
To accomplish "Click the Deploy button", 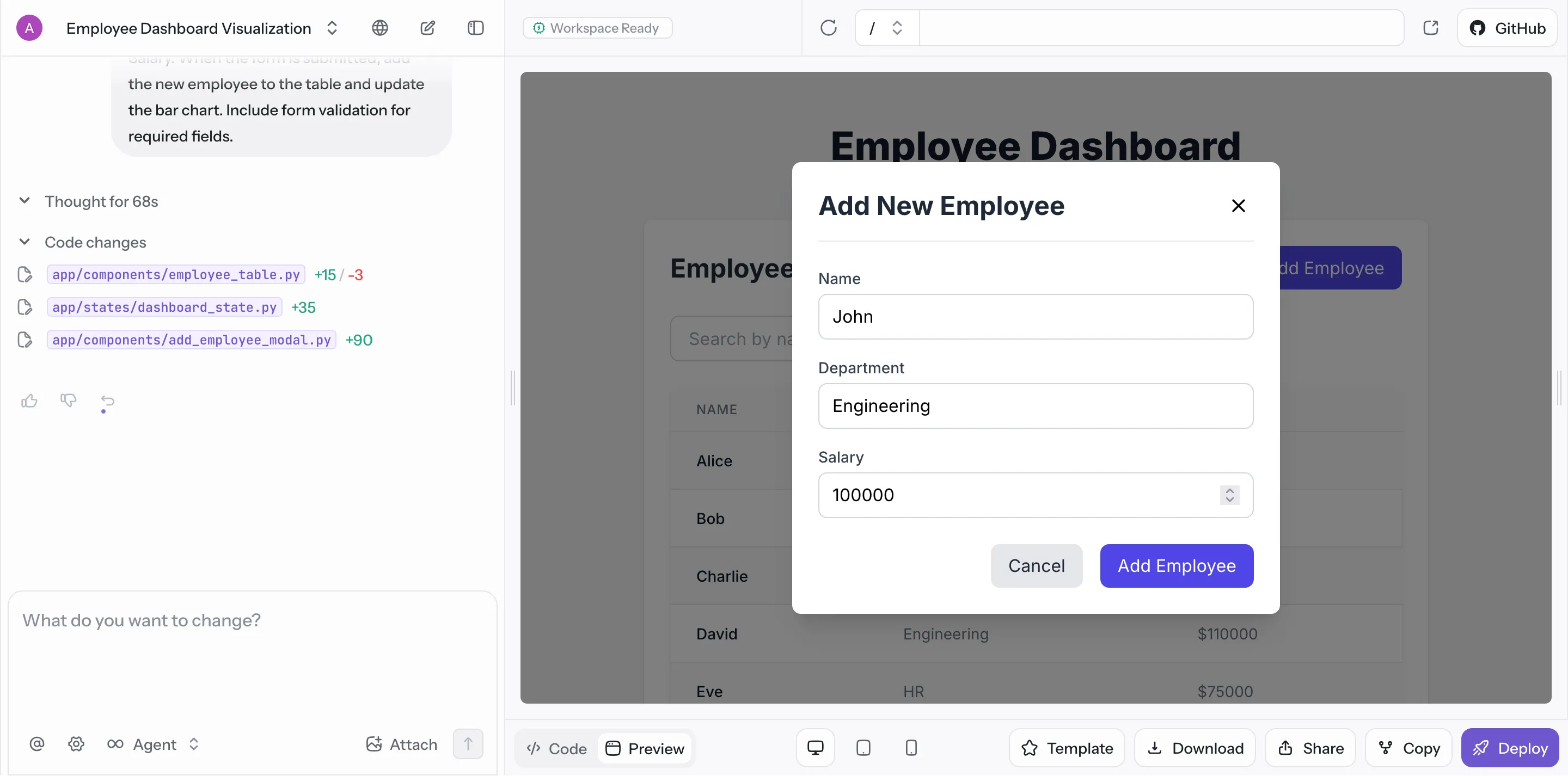I will tap(1510, 747).
